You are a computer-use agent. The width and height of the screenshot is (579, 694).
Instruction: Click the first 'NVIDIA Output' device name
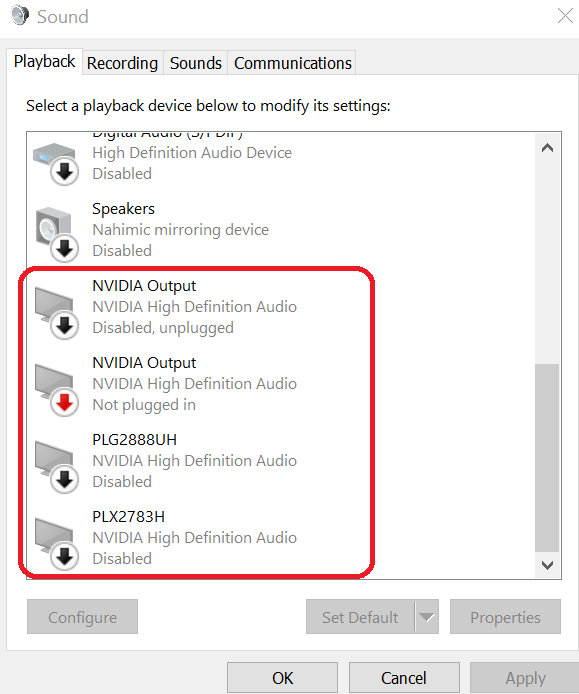tap(144, 286)
